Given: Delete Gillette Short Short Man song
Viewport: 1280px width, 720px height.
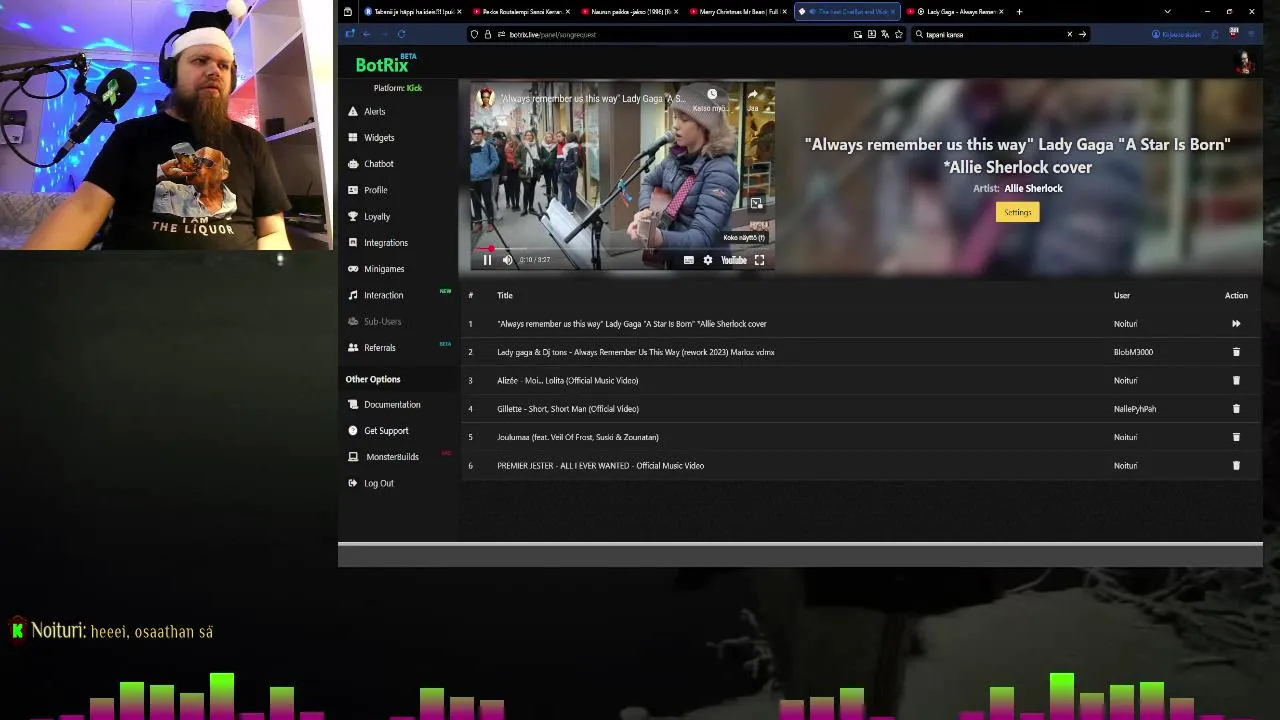Looking at the screenshot, I should click(x=1236, y=409).
